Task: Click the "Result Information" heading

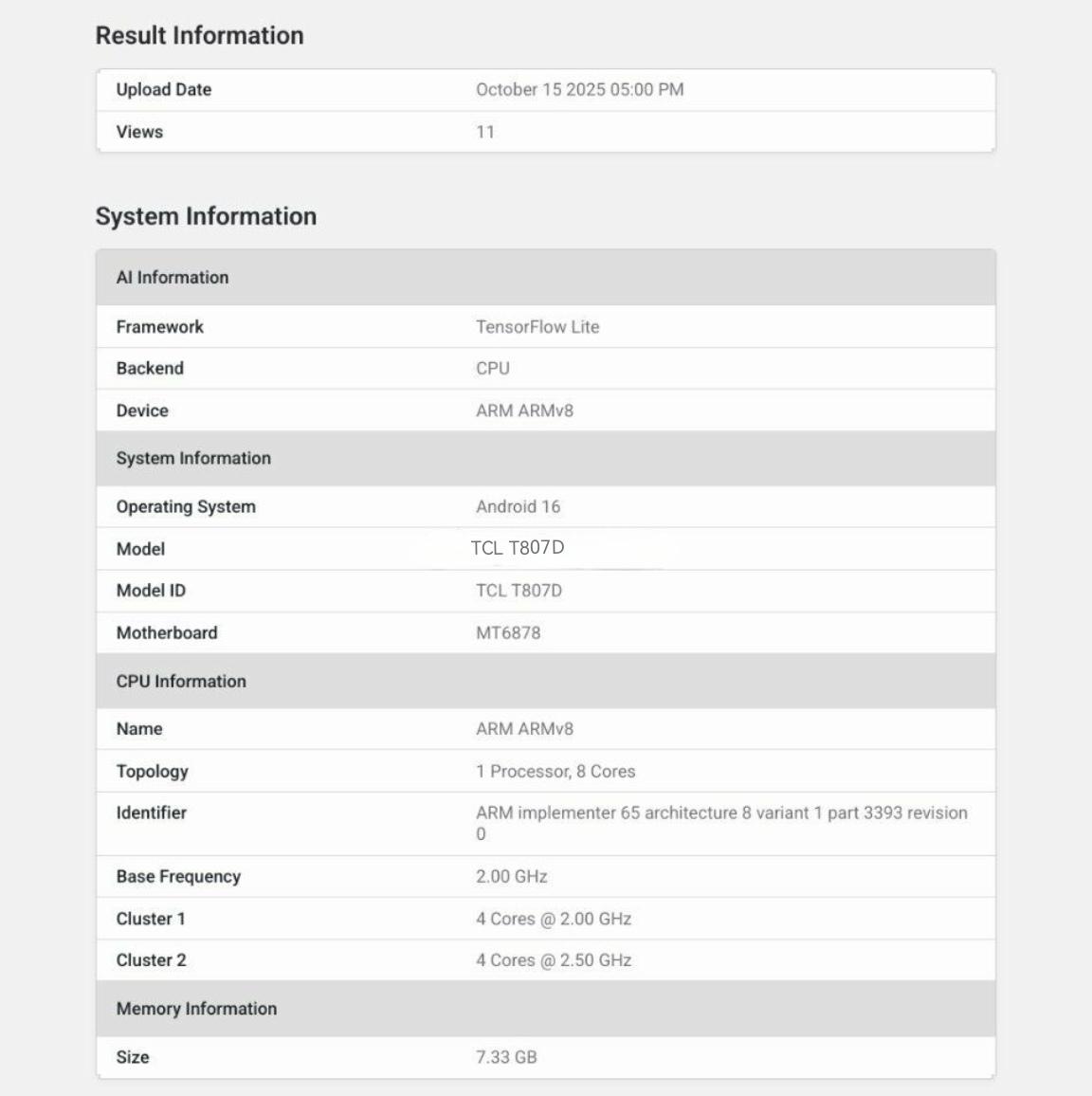Action: (x=199, y=36)
